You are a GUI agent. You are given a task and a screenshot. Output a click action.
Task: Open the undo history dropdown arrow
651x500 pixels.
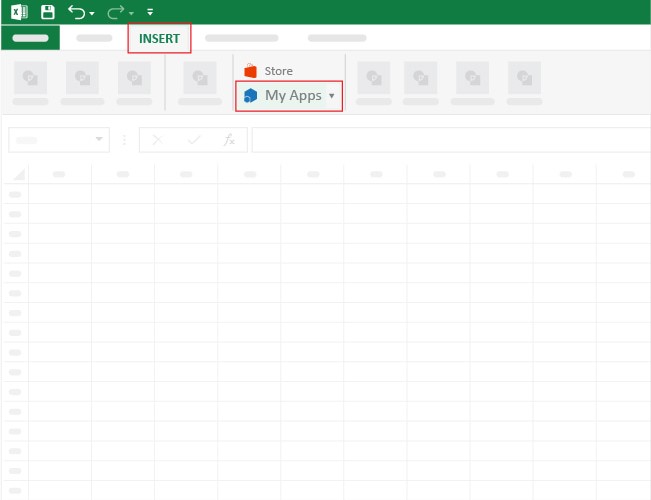[92, 14]
